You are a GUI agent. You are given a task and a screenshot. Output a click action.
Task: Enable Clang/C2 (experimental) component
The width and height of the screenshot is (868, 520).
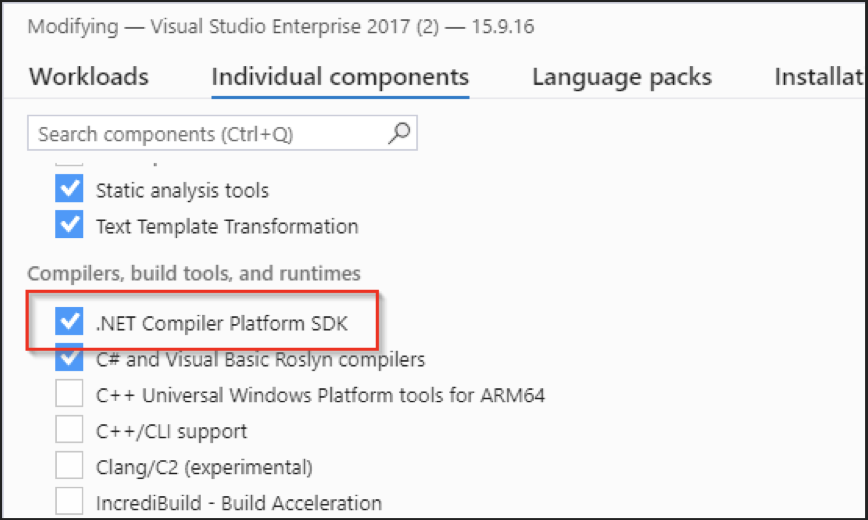pyautogui.click(x=70, y=466)
